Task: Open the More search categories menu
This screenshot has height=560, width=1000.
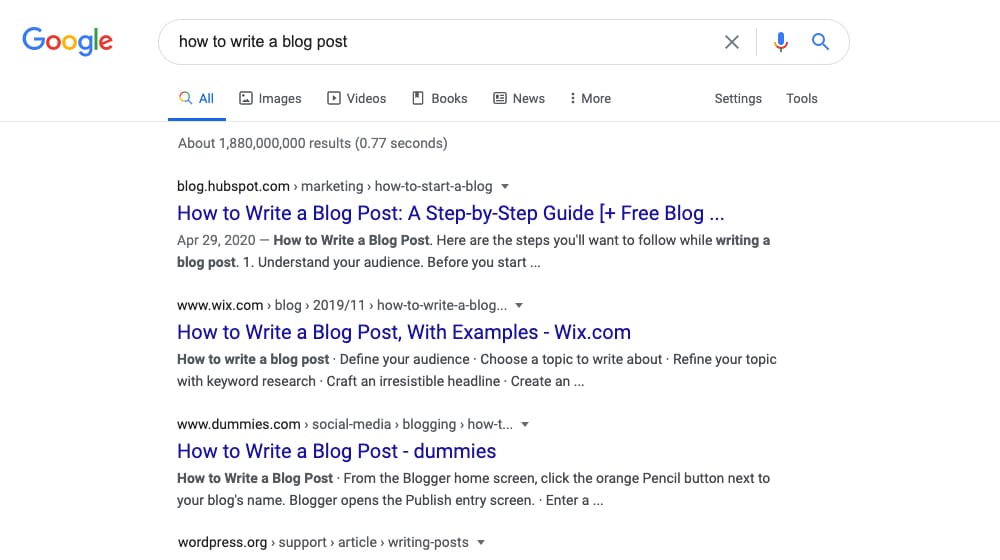Action: 590,98
